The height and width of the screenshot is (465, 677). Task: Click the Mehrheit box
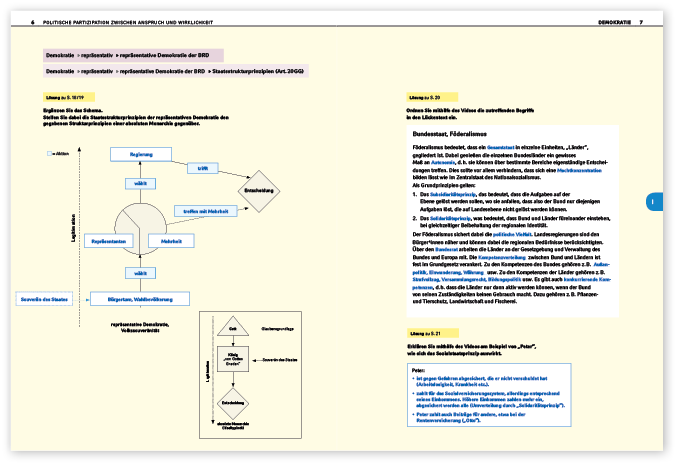pyautogui.click(x=171, y=241)
